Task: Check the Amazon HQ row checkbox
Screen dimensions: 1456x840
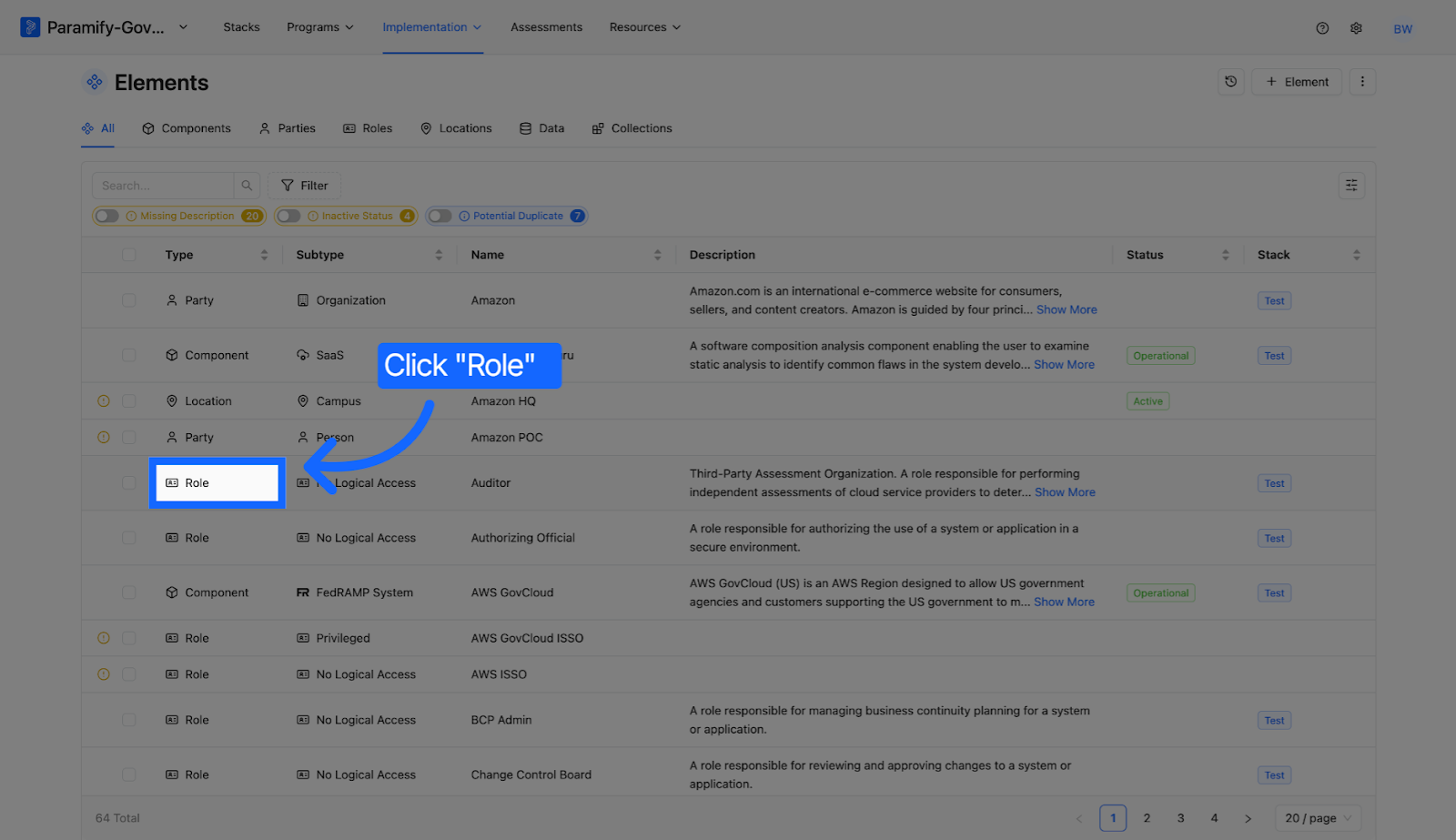Action: pyautogui.click(x=129, y=401)
